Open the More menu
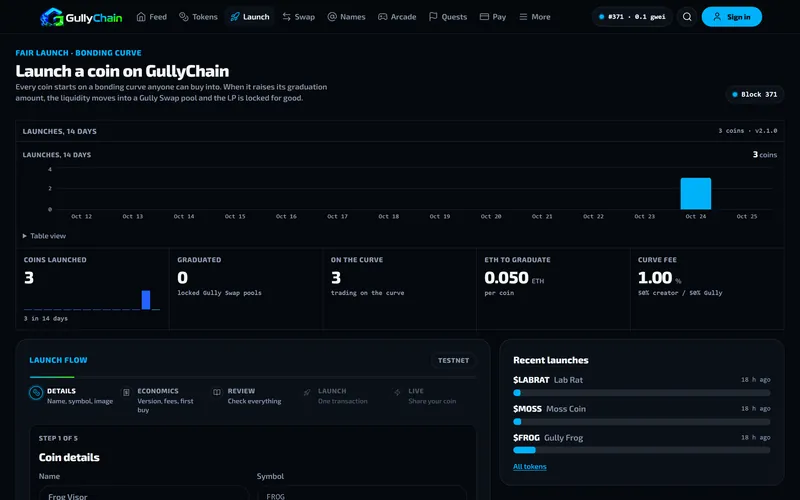The height and width of the screenshot is (500, 800). click(535, 17)
